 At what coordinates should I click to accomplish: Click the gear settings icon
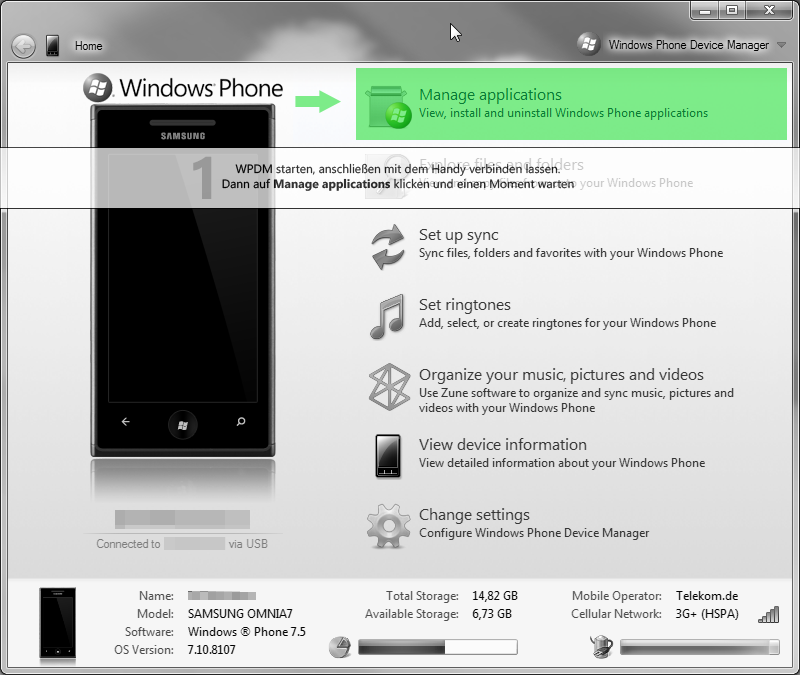tap(388, 526)
